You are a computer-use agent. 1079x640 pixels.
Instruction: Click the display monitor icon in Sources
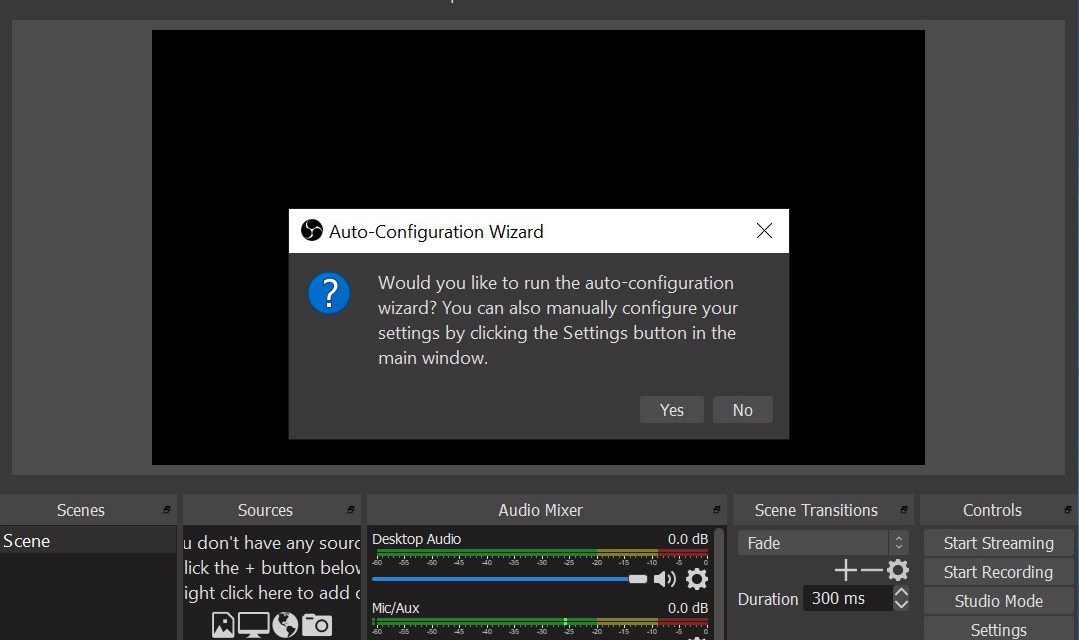tap(253, 625)
